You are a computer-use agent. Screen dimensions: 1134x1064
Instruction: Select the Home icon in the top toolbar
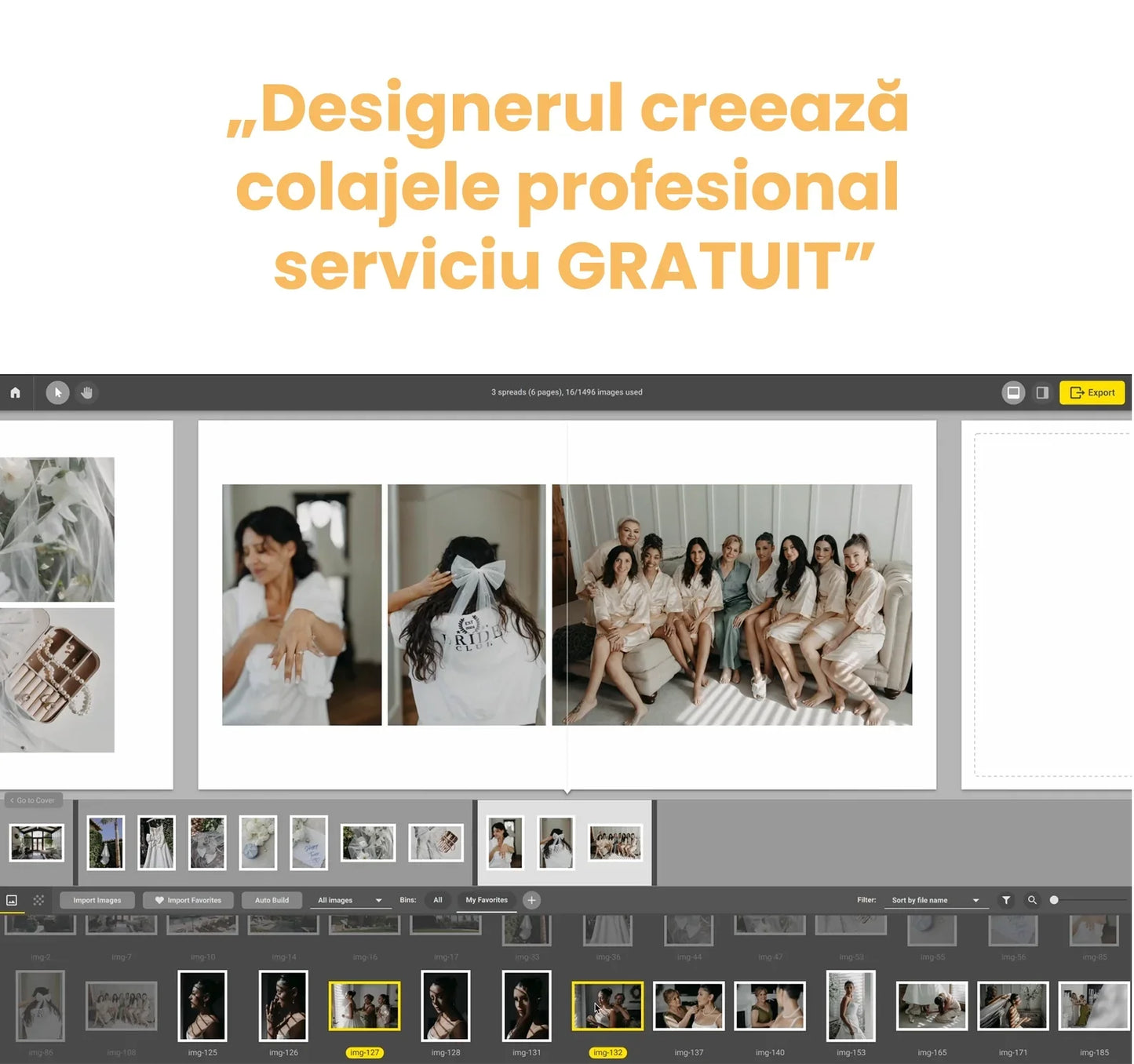[x=14, y=392]
